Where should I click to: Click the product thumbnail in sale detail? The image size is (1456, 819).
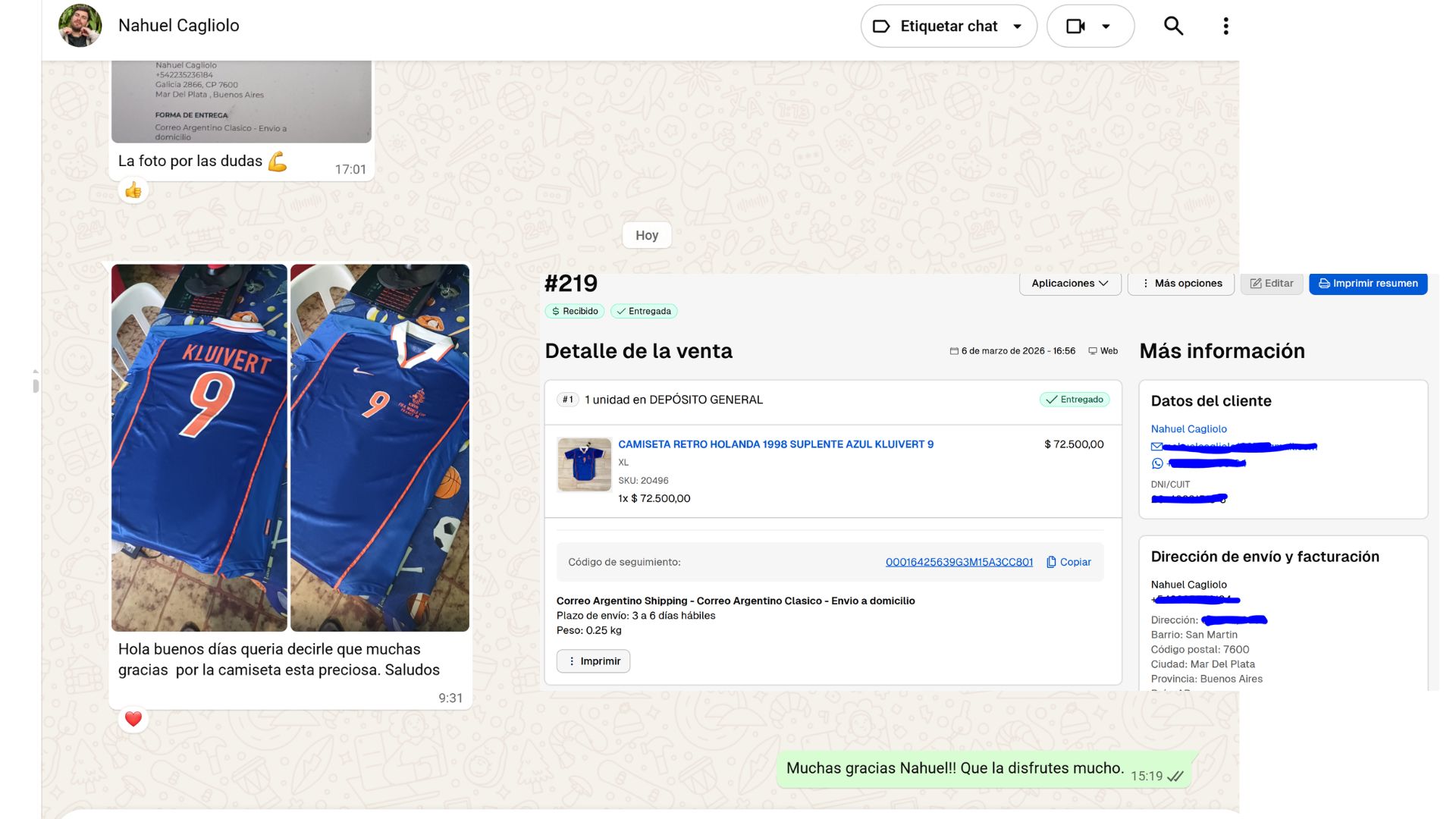click(x=584, y=464)
